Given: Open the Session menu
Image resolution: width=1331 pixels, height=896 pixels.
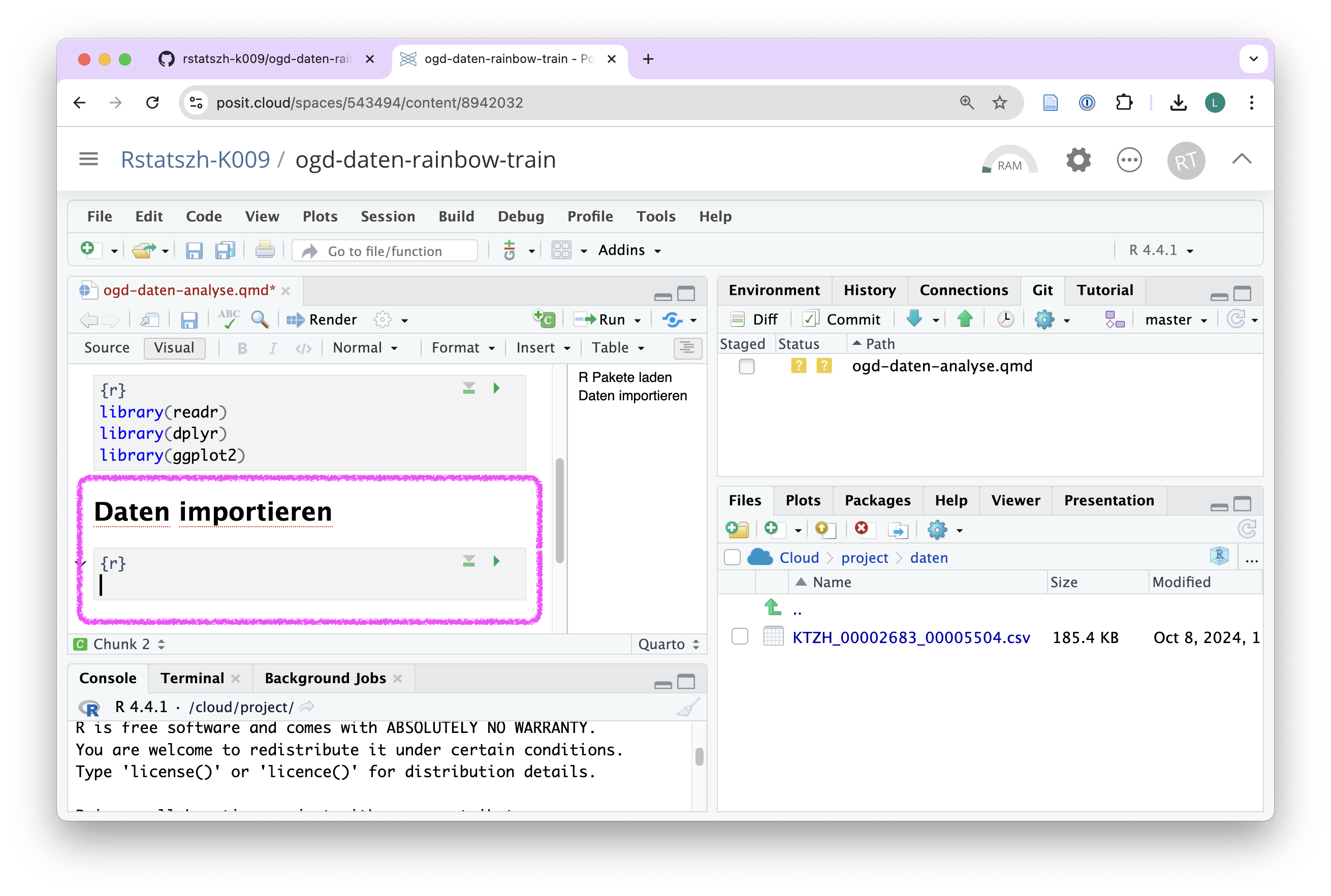Looking at the screenshot, I should click(388, 216).
